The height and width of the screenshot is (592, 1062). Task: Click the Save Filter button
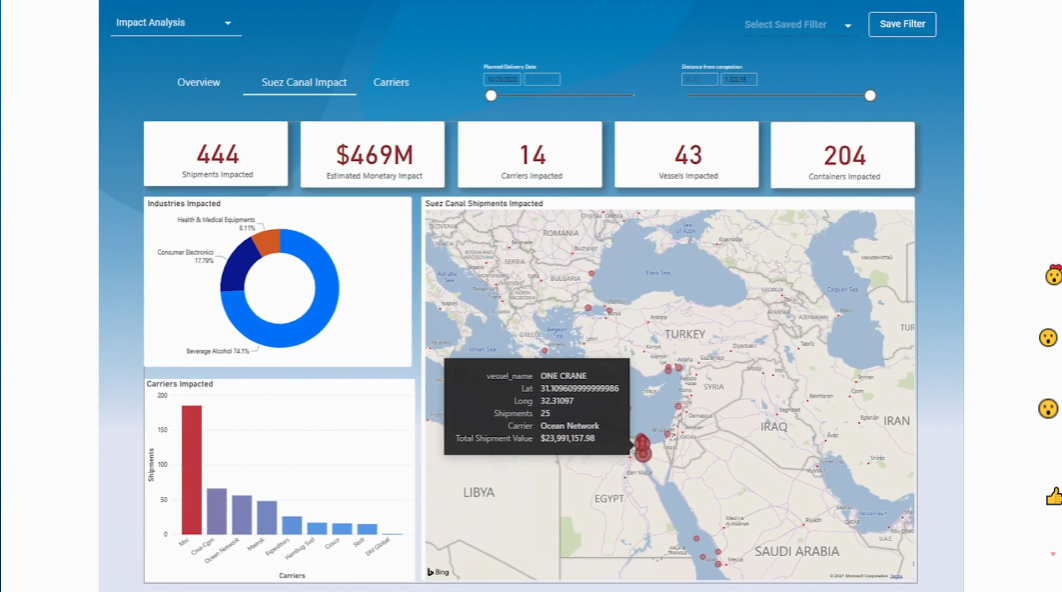tap(902, 24)
